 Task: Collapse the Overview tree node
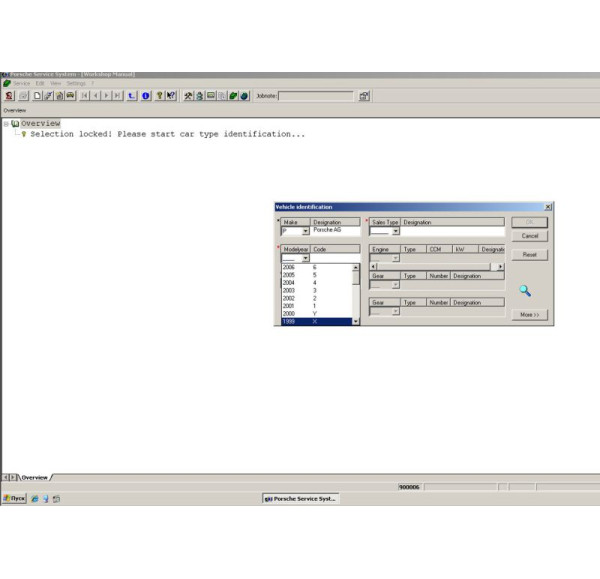click(6, 124)
